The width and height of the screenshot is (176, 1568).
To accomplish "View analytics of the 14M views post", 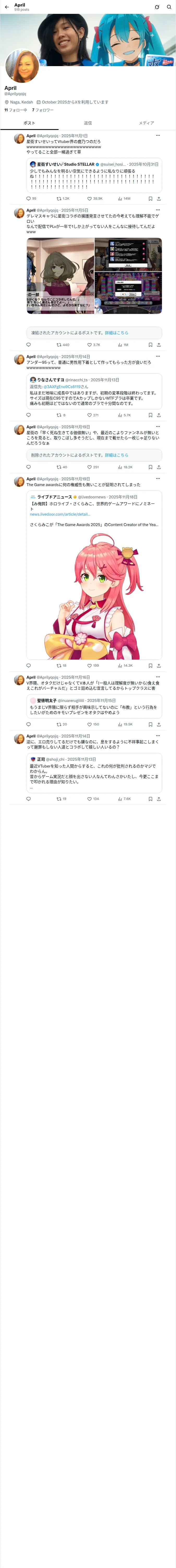I will click(124, 198).
